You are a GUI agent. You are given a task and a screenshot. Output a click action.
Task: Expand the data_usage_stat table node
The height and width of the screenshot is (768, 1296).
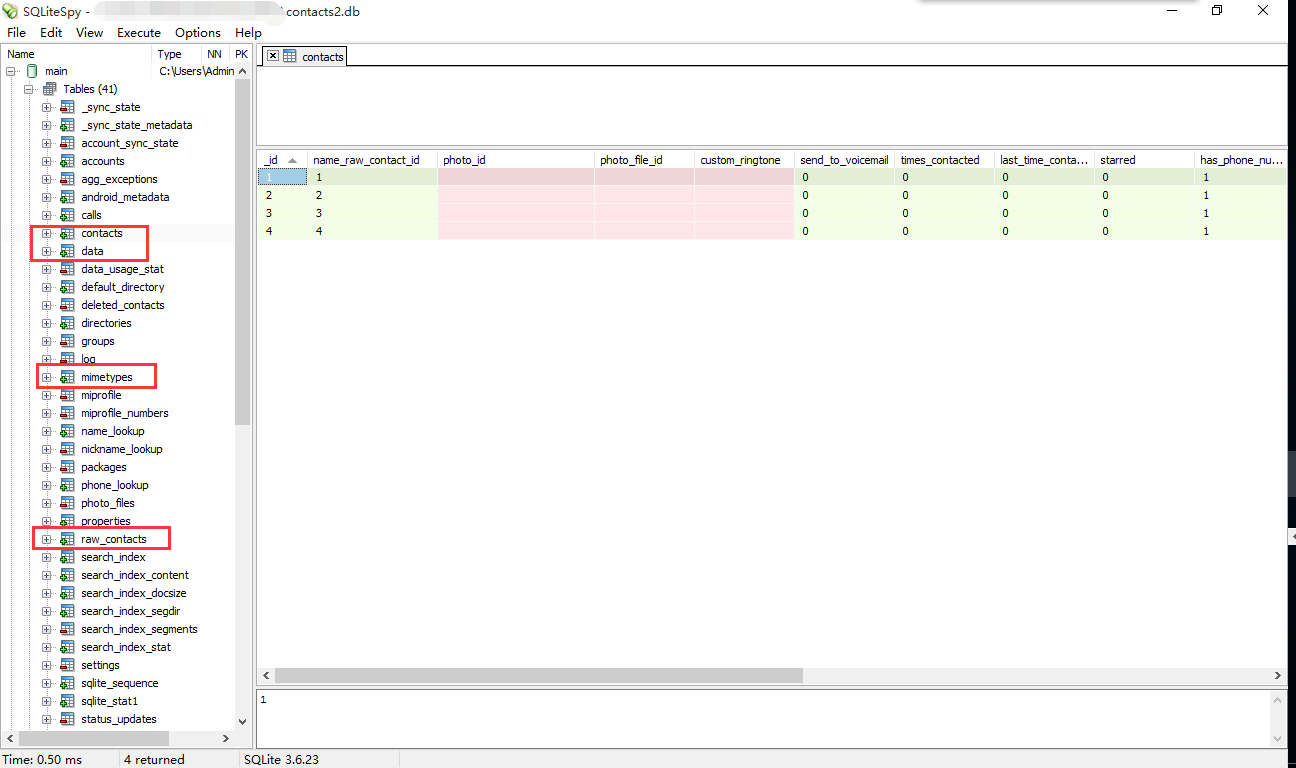(x=46, y=269)
